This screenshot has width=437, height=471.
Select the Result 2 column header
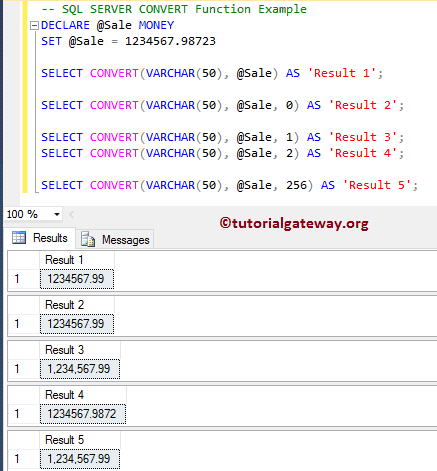pyautogui.click(x=77, y=305)
